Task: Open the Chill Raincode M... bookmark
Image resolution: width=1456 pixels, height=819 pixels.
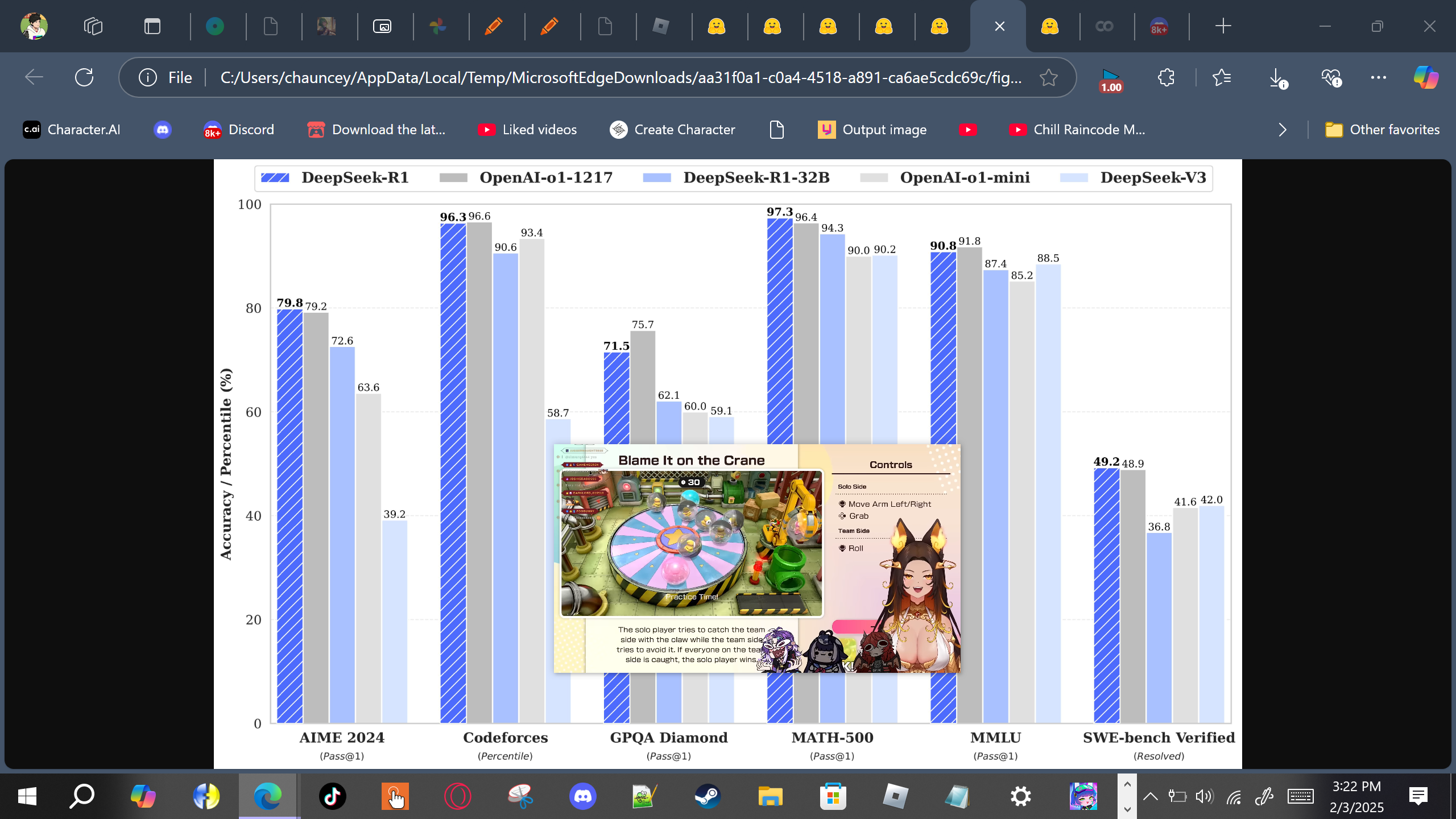Action: [1077, 130]
